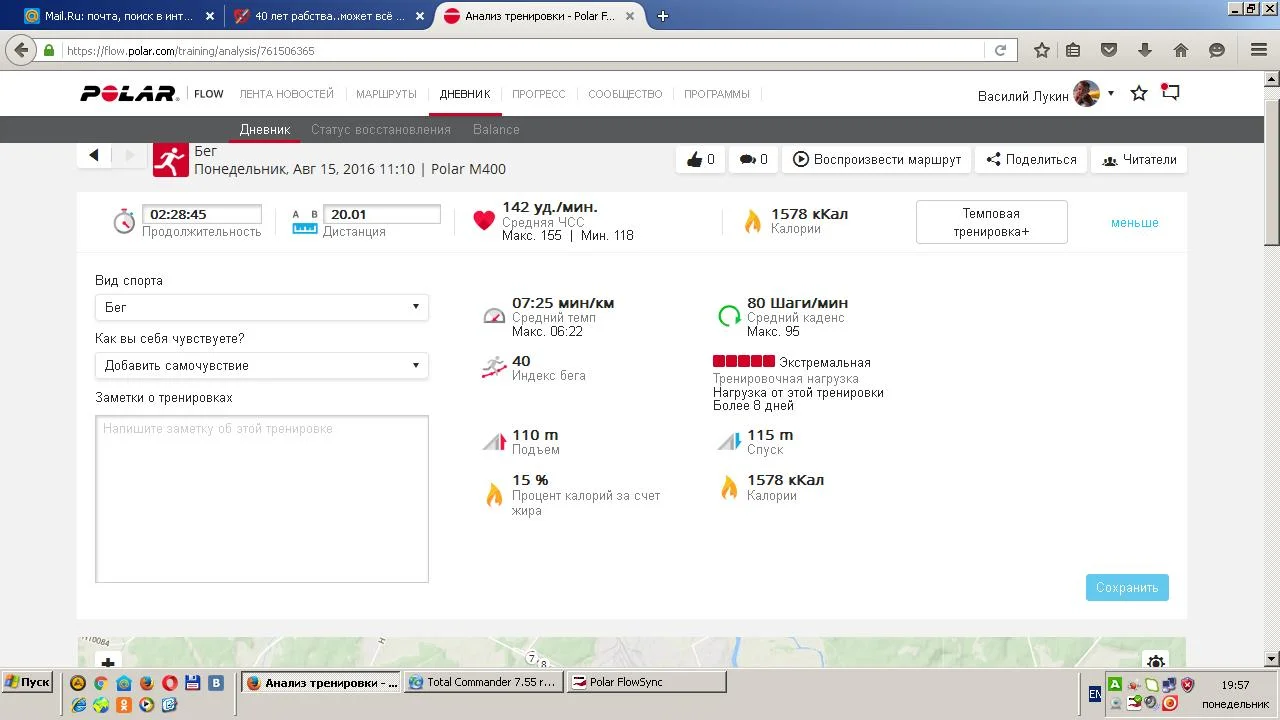This screenshot has height=720, width=1280.
Task: Click the thumbs-up like icon
Action: click(x=694, y=159)
